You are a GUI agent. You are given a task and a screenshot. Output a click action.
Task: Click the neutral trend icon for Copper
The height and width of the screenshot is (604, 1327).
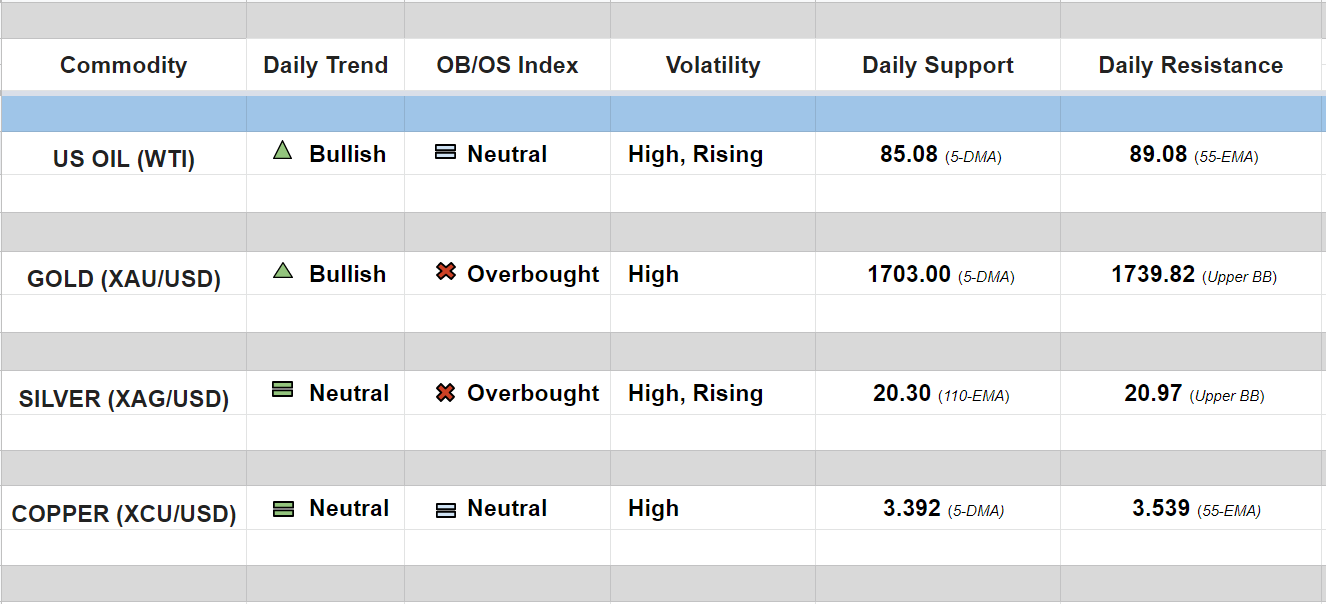point(283,509)
